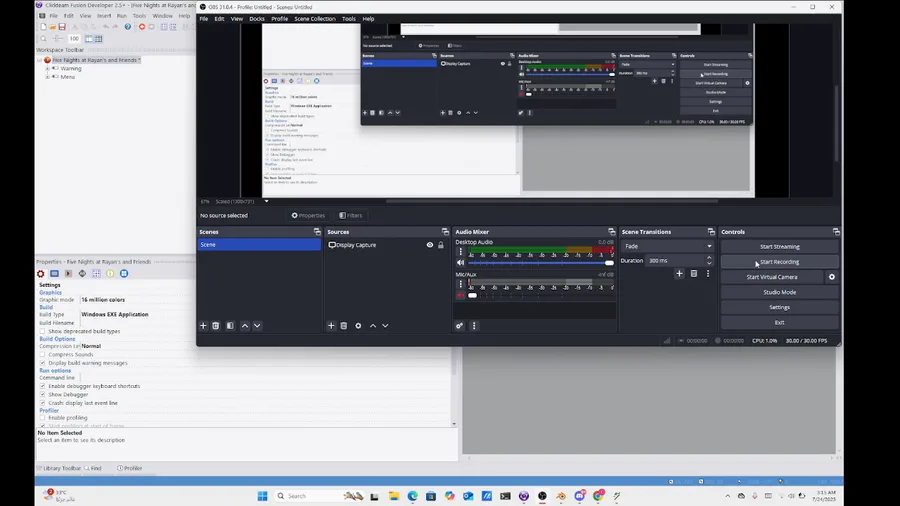Open Mic/Aux options three-dot menu
The image size is (900, 506).
point(460,284)
